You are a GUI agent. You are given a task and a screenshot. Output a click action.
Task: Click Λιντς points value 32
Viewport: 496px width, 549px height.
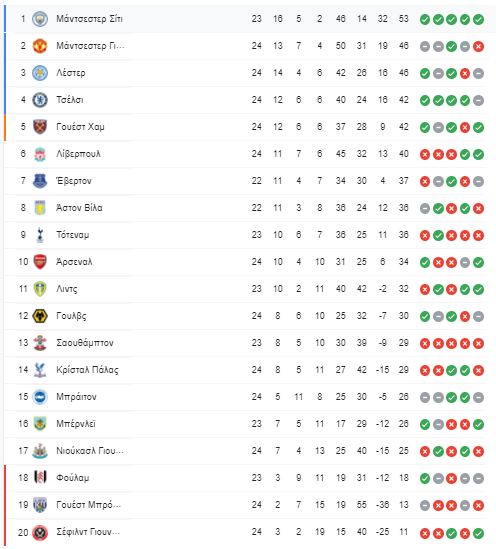403,289
